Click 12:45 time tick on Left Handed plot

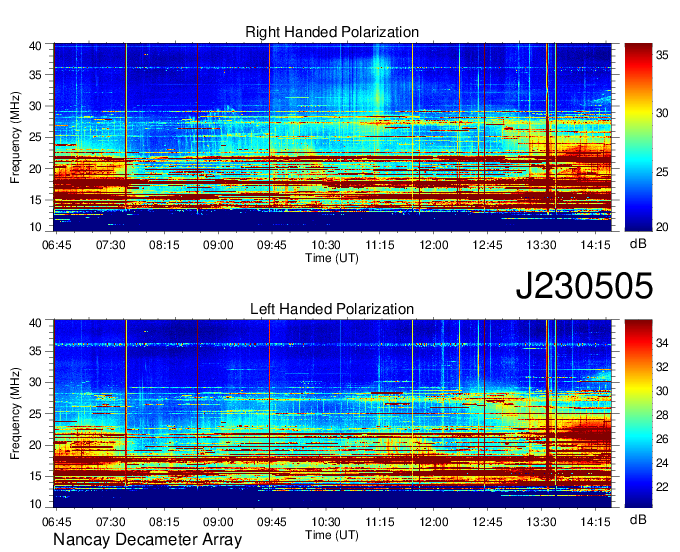coord(487,522)
